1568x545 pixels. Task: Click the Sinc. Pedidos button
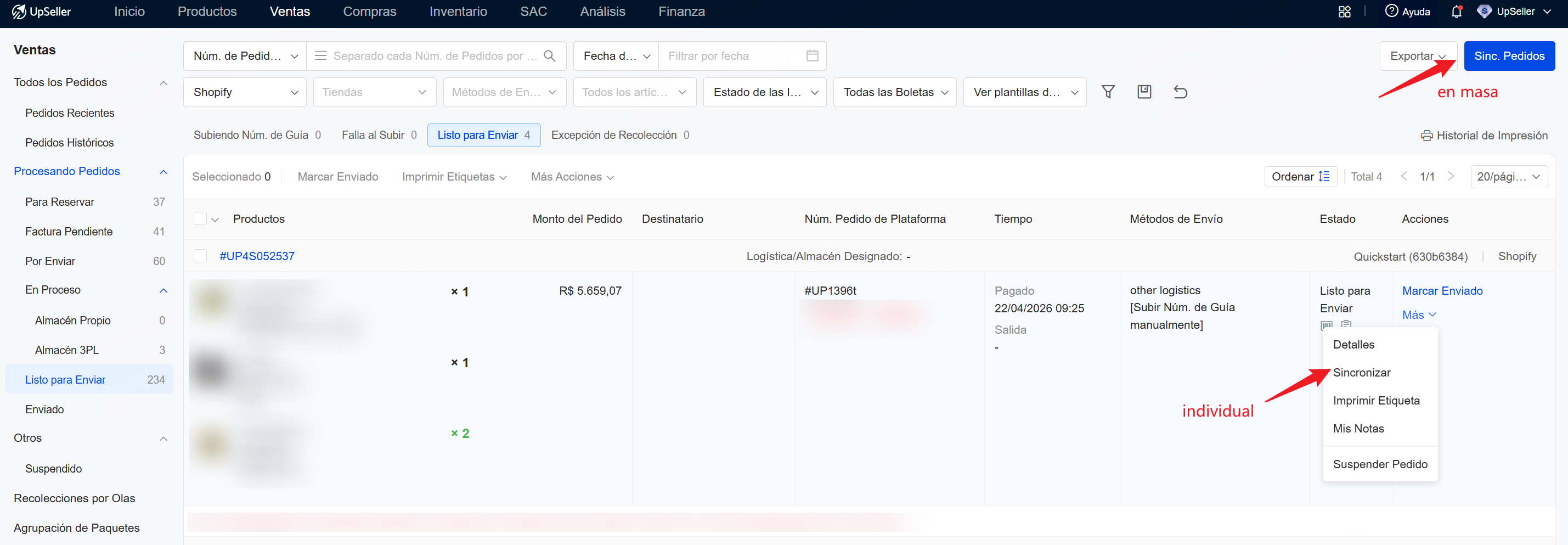point(1509,56)
